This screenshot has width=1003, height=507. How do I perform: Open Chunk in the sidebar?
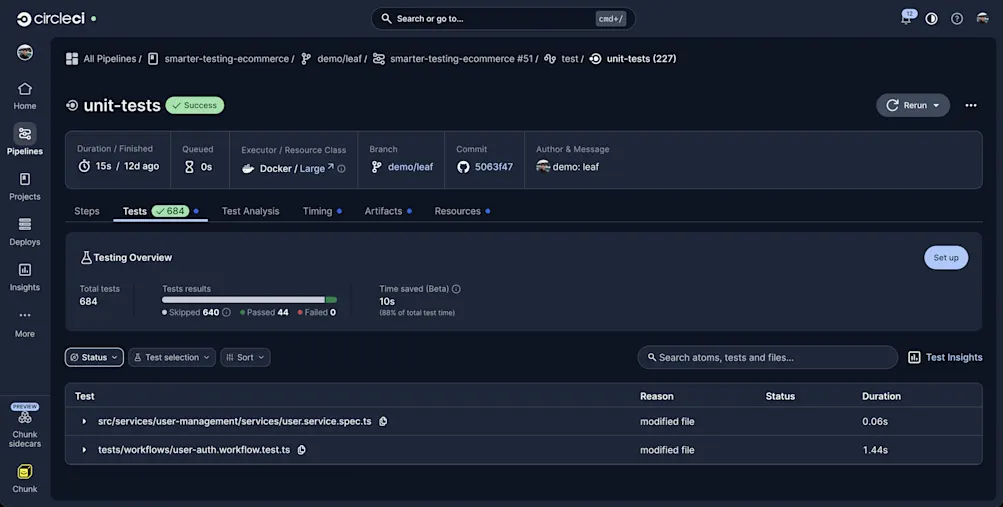pyautogui.click(x=25, y=478)
